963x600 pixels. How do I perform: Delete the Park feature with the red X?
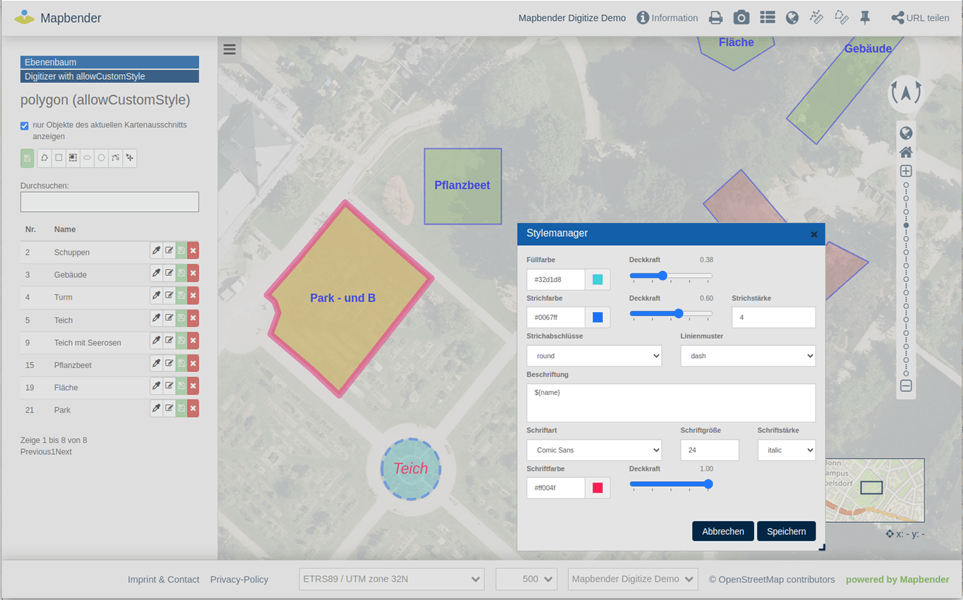(193, 408)
